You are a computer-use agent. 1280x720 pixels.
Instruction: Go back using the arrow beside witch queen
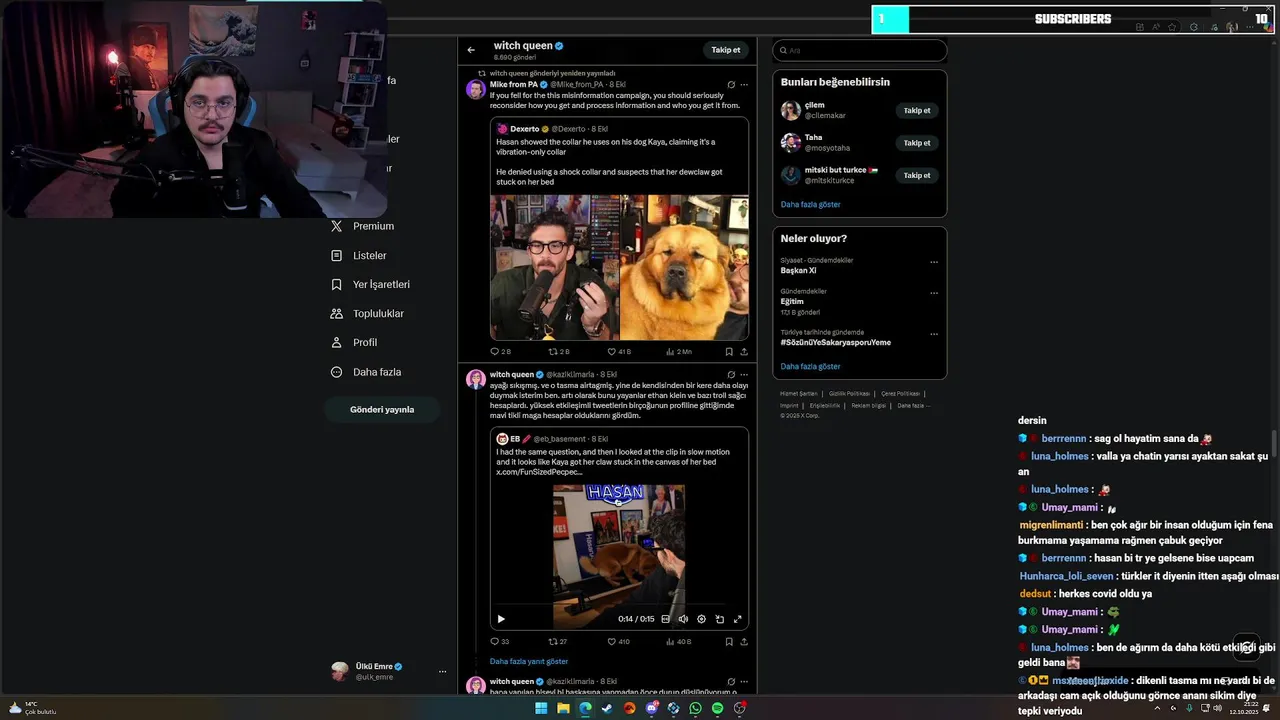[x=471, y=50]
